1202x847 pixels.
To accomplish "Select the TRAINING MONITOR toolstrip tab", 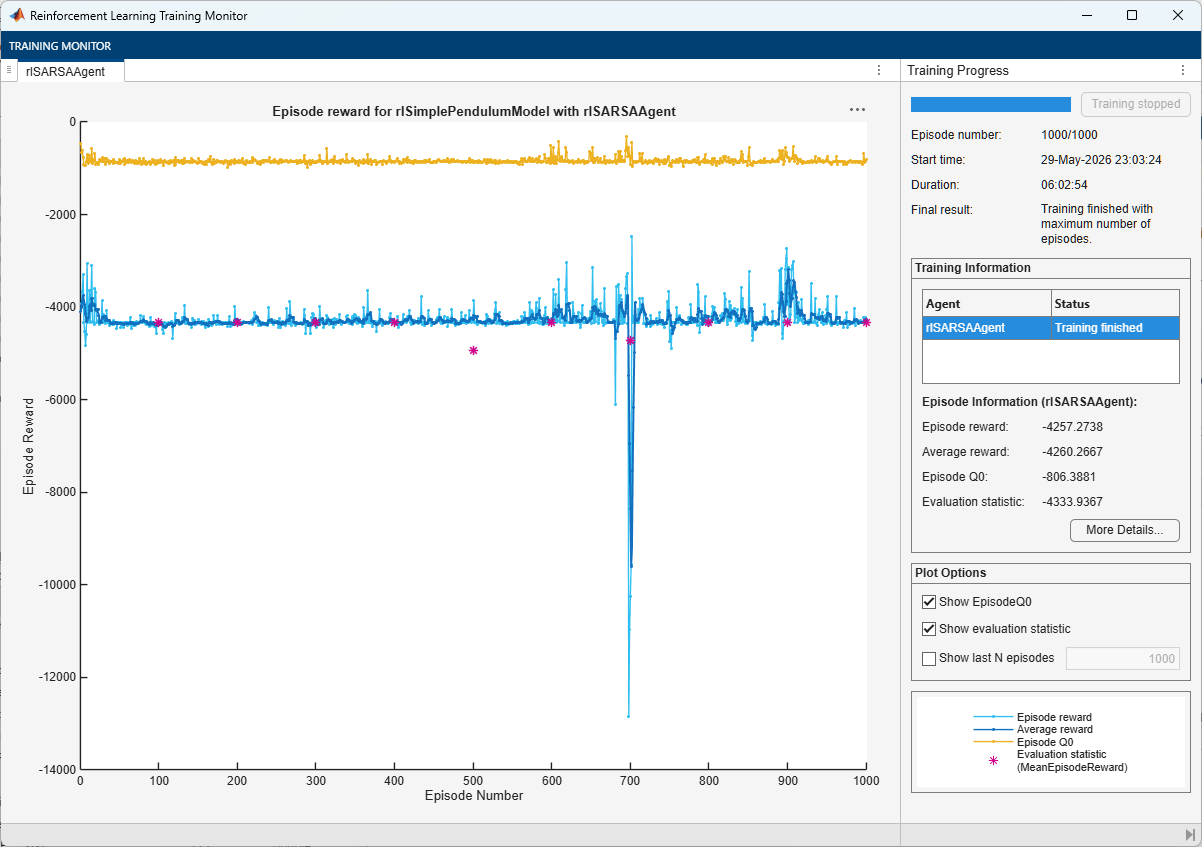I will 60,46.
